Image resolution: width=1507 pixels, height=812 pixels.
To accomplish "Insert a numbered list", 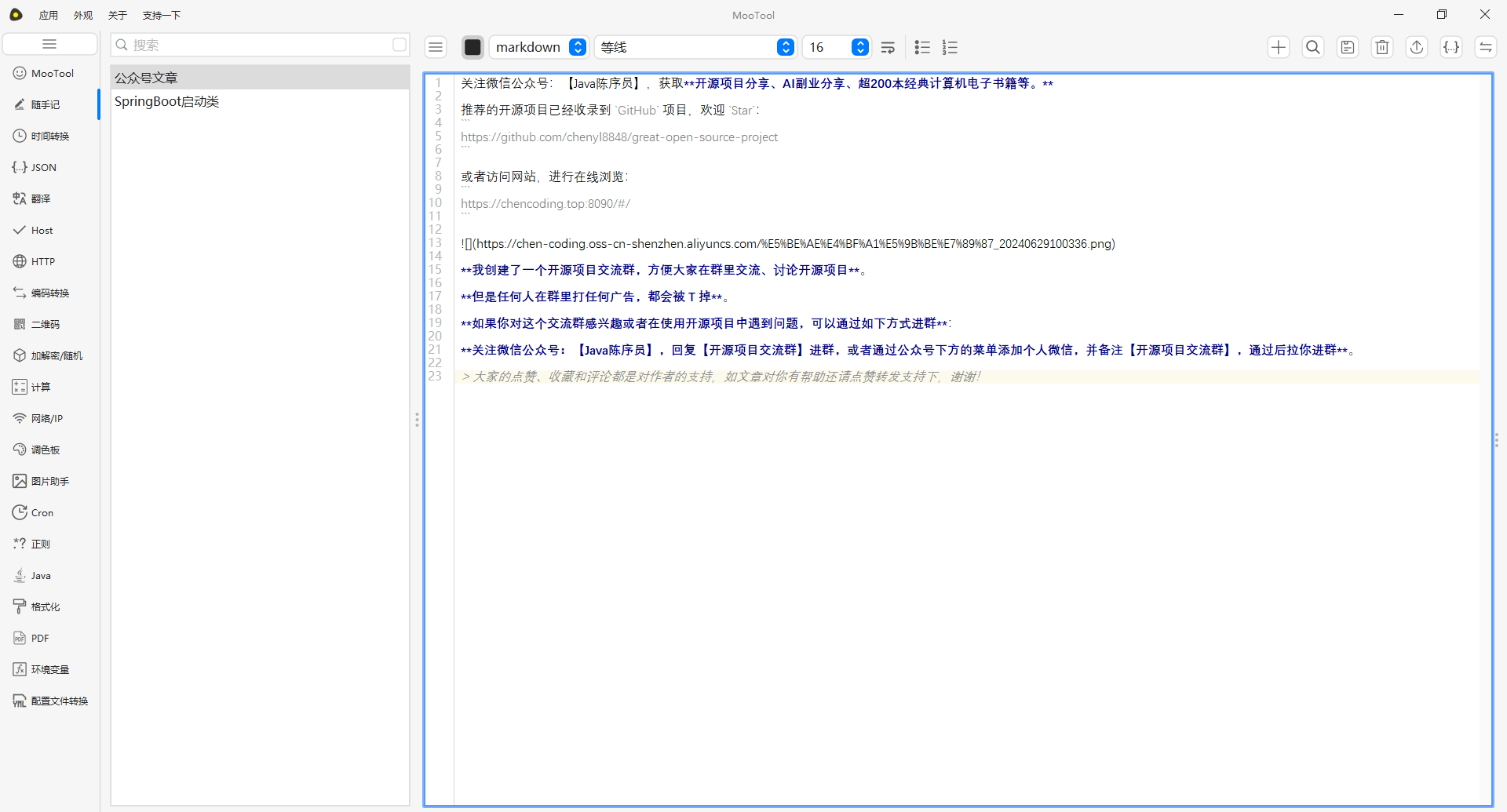I will point(950,47).
